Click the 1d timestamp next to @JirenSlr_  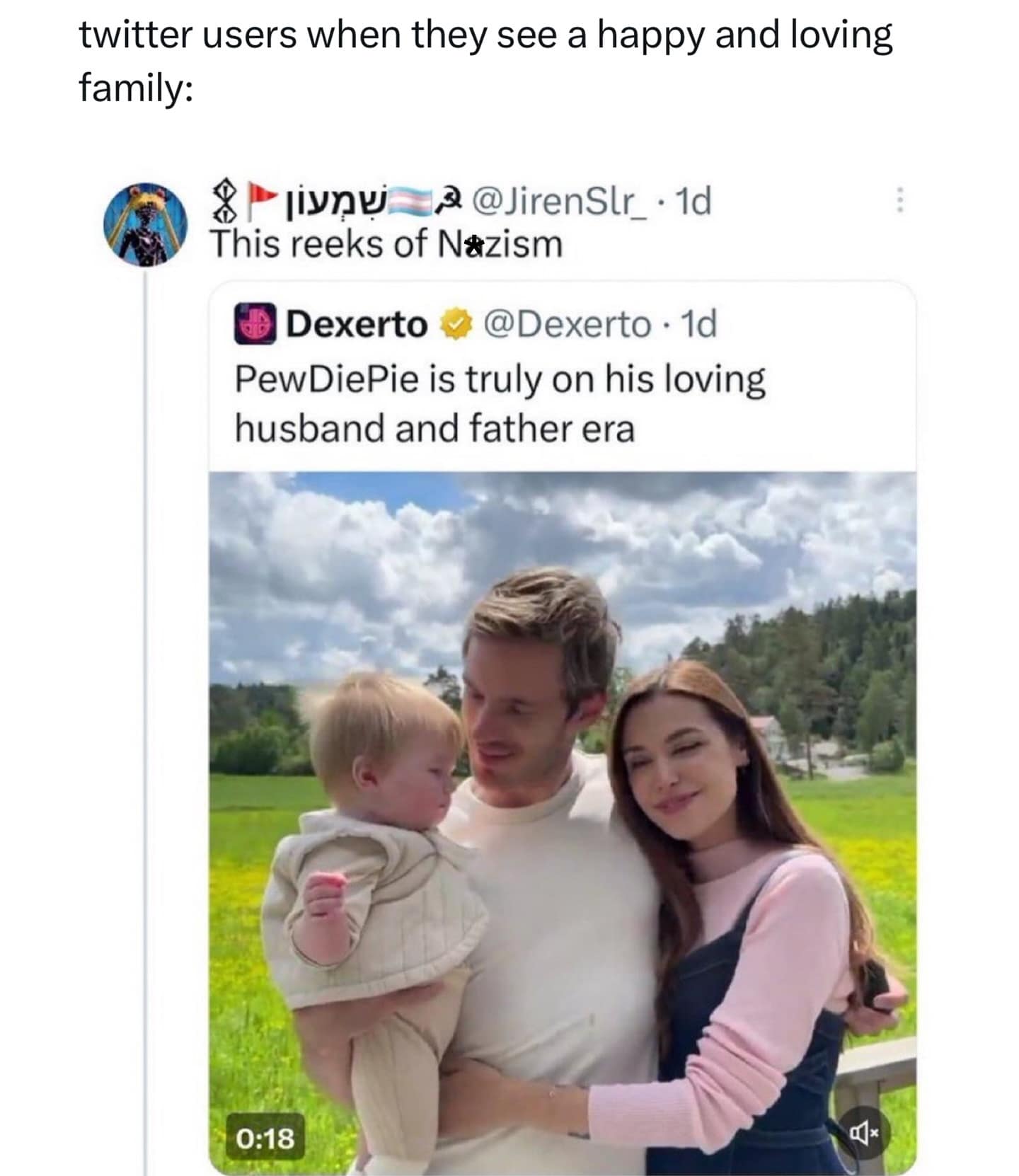pyautogui.click(x=693, y=202)
